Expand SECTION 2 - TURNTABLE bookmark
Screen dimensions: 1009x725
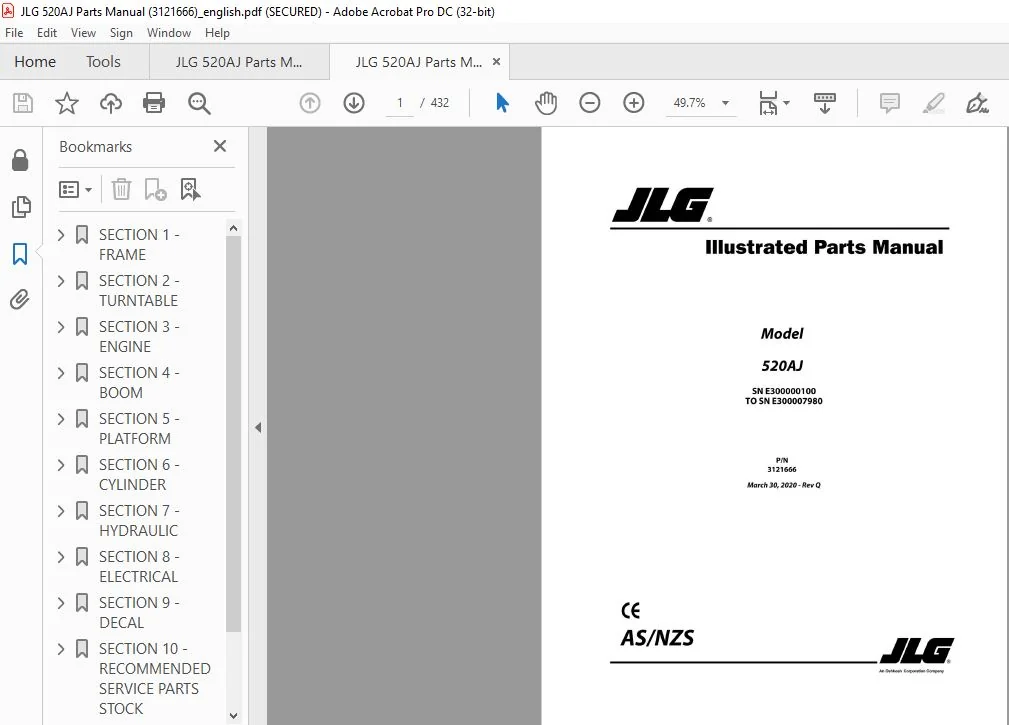(61, 281)
